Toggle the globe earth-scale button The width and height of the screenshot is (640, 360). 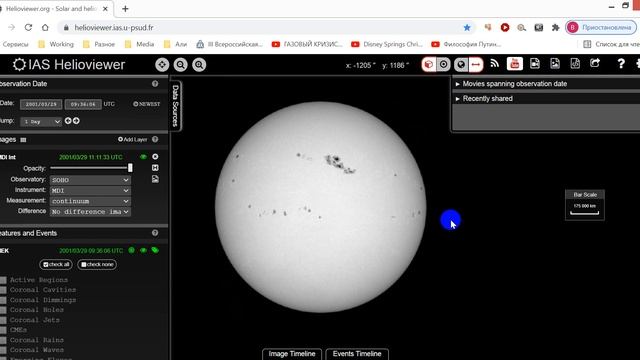pos(461,64)
